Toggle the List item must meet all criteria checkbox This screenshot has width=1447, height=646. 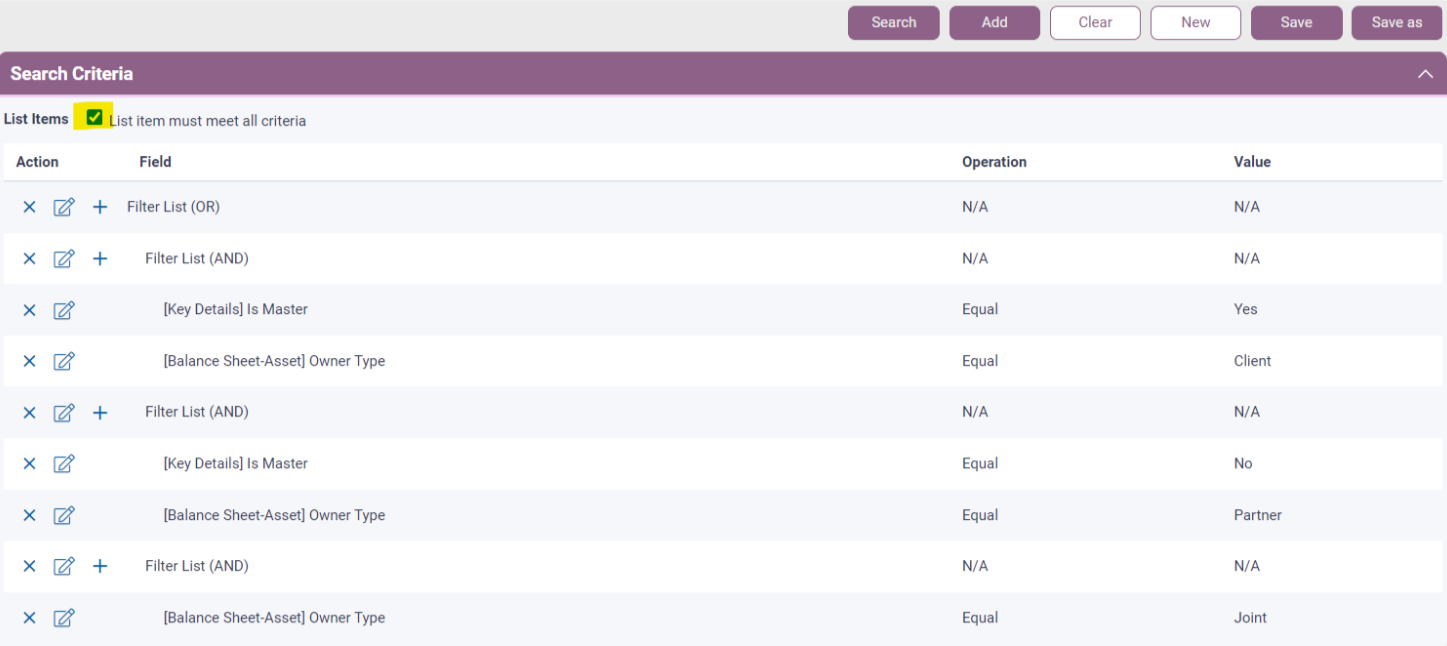[93, 117]
